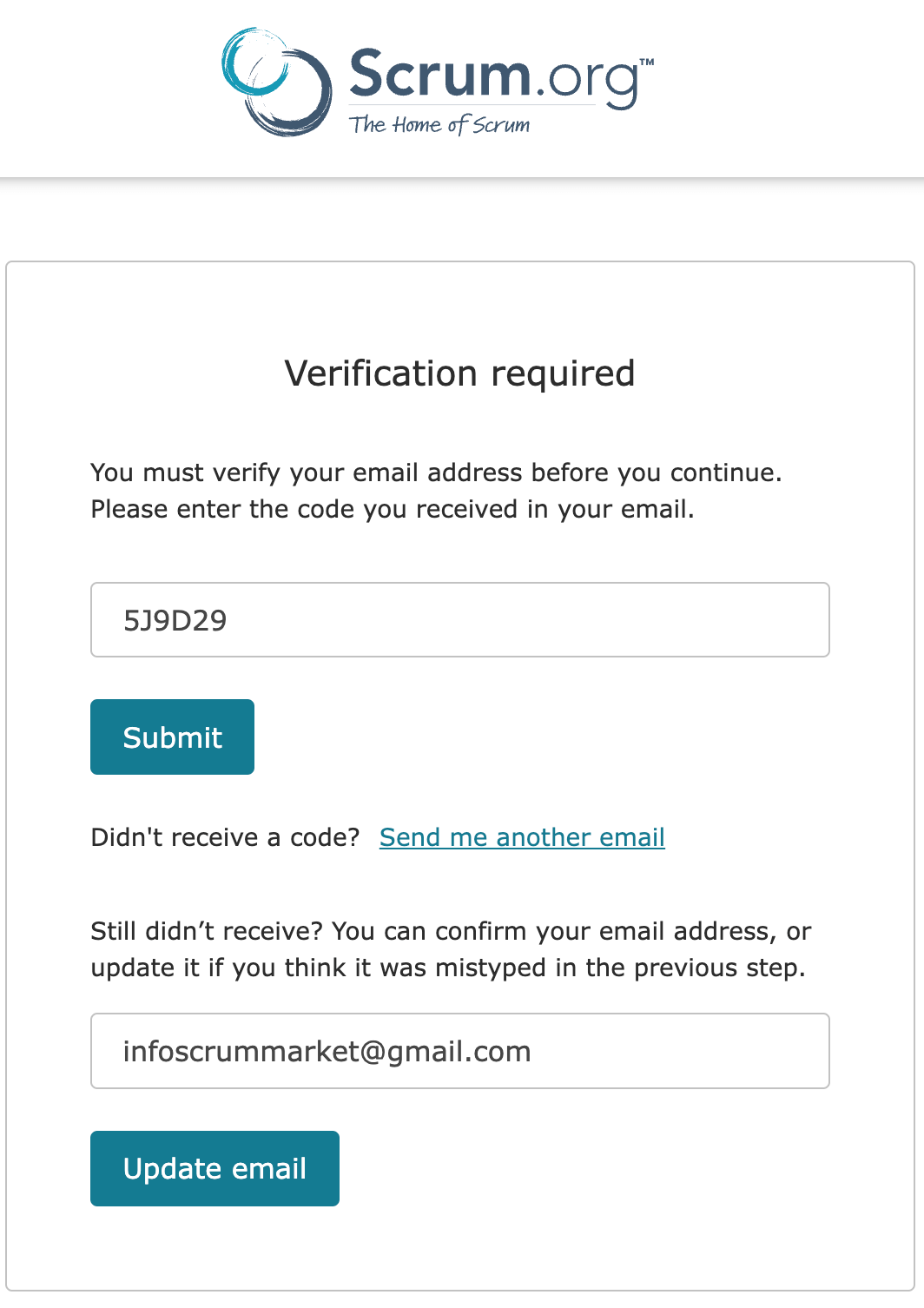Click the bold "Scrum" wordmark in the header

tap(439, 75)
